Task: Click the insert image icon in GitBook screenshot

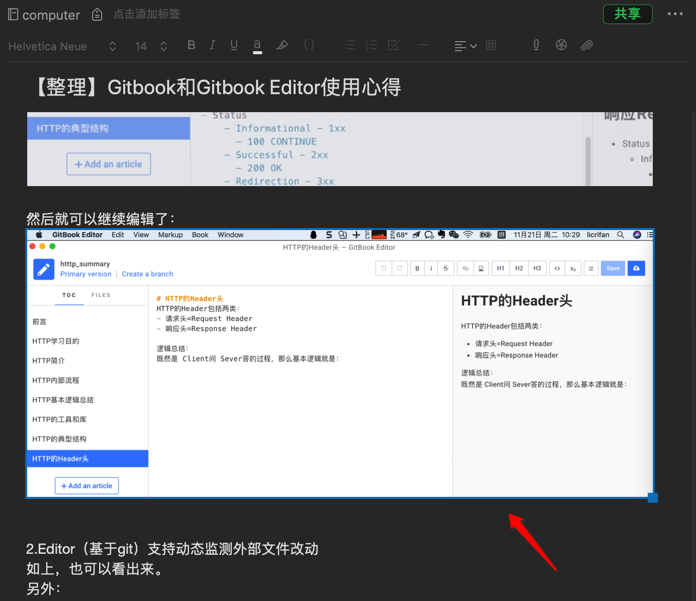Action: point(481,268)
